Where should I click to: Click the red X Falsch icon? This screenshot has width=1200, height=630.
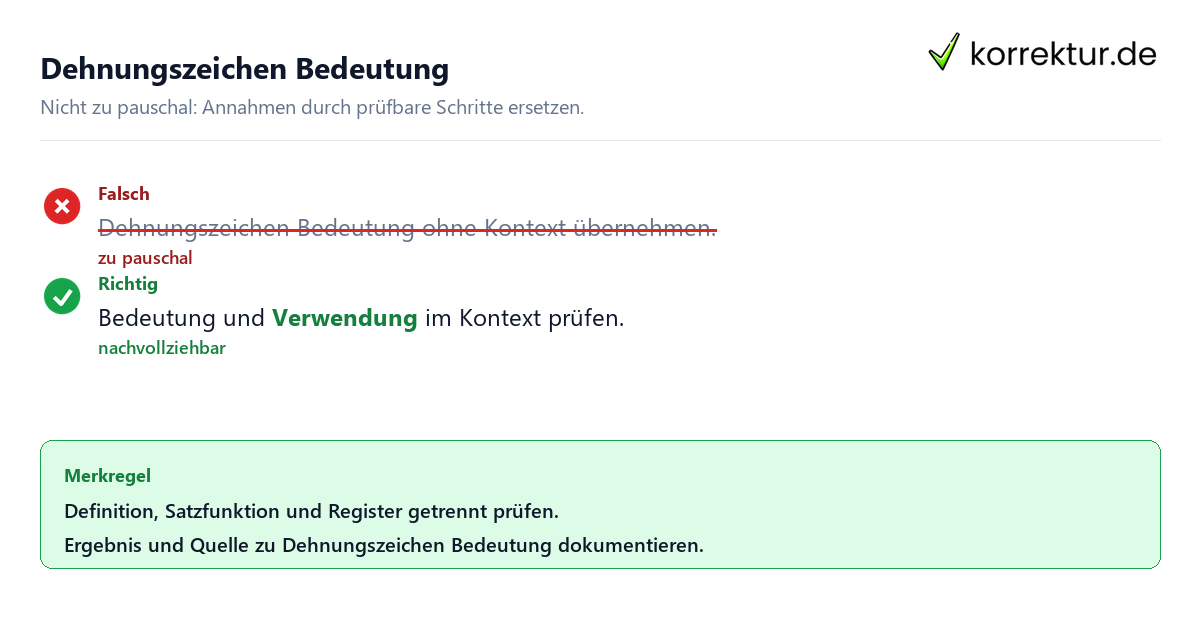point(62,206)
